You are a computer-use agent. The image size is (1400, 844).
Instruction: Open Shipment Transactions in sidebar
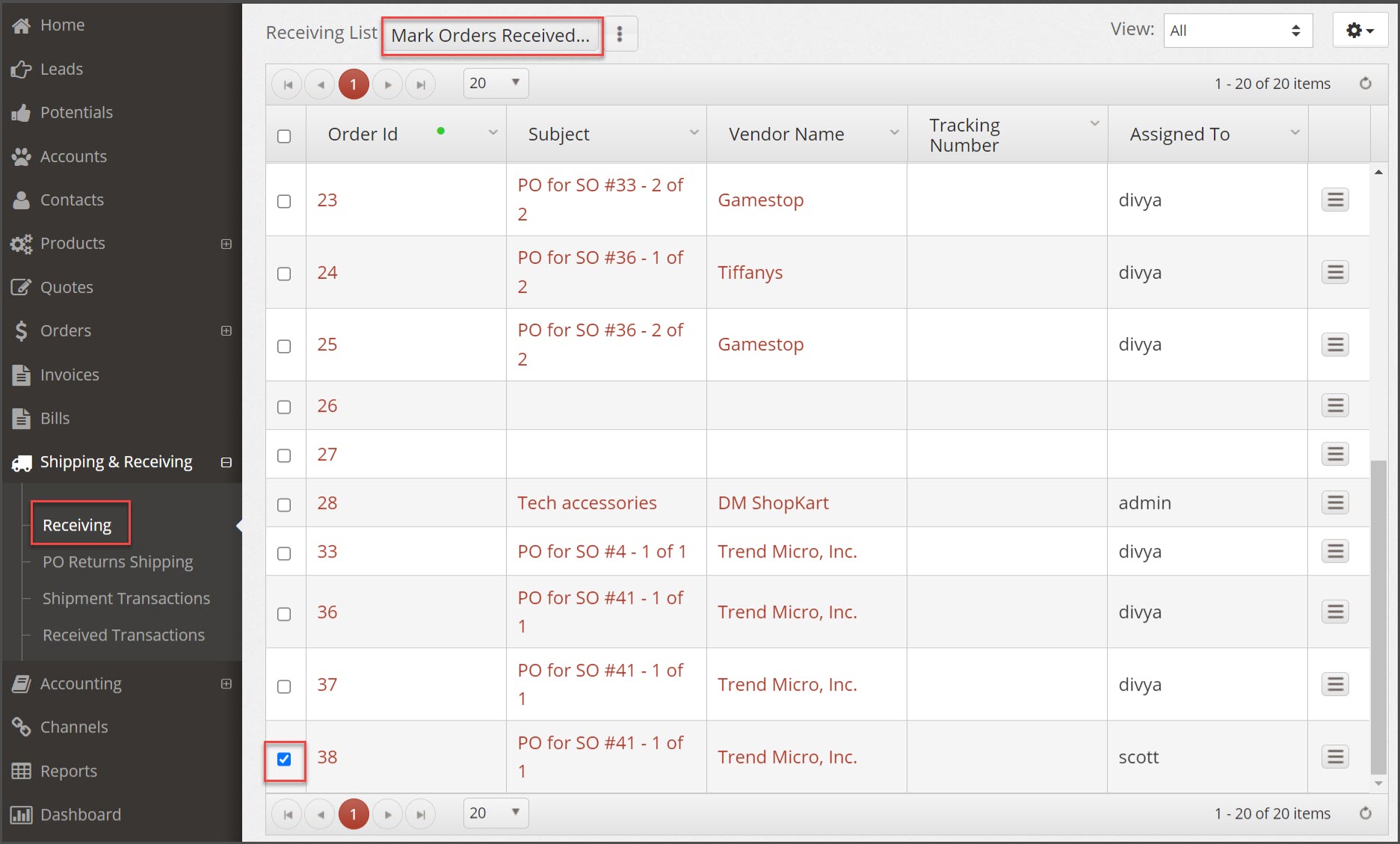pos(126,598)
